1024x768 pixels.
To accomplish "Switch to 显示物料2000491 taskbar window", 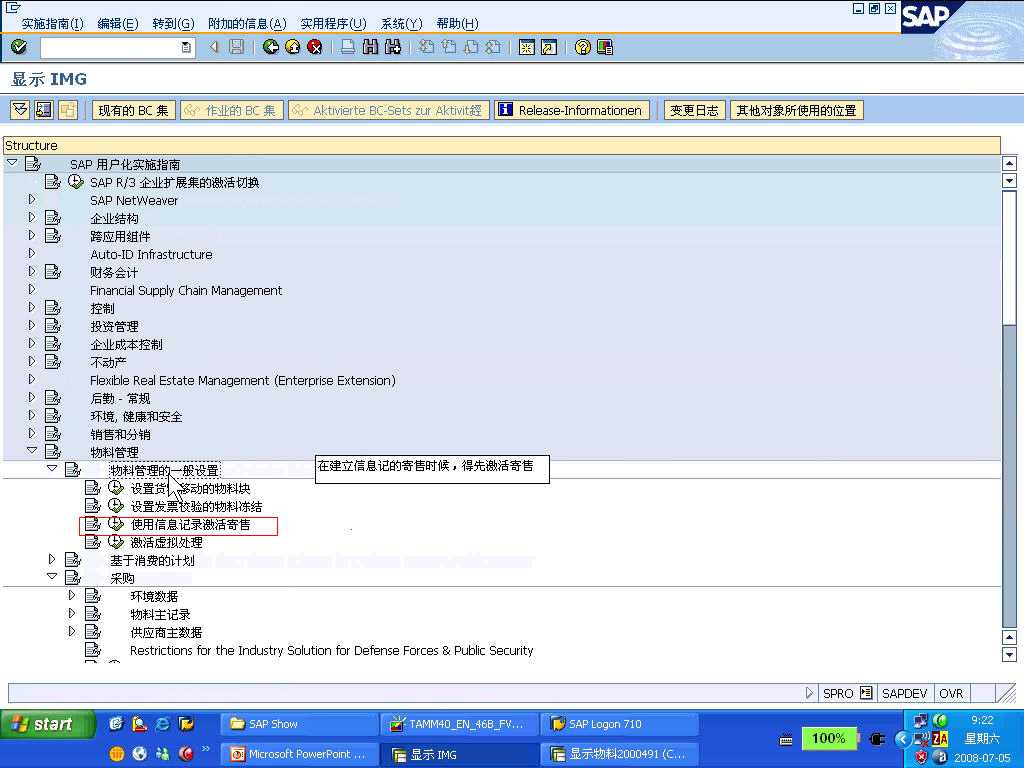I will (x=619, y=754).
